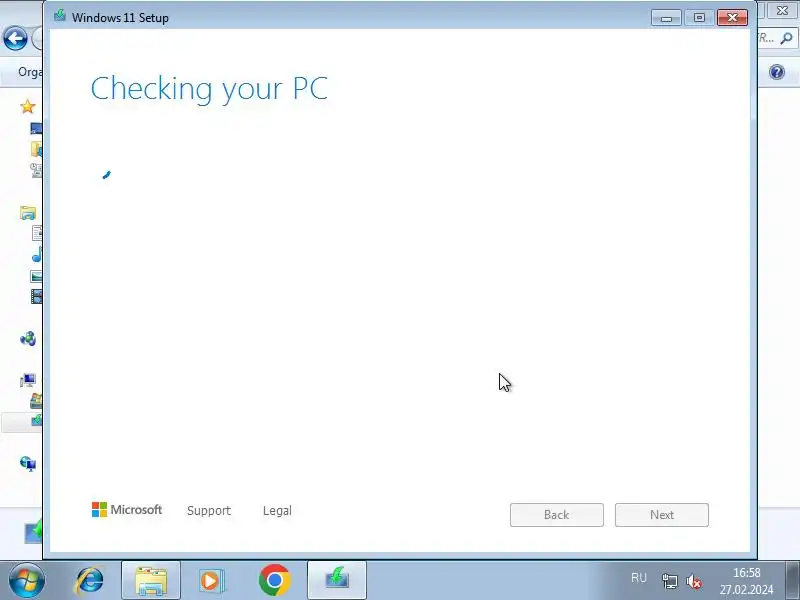Open the Organize menu in Explorer

(x=30, y=72)
